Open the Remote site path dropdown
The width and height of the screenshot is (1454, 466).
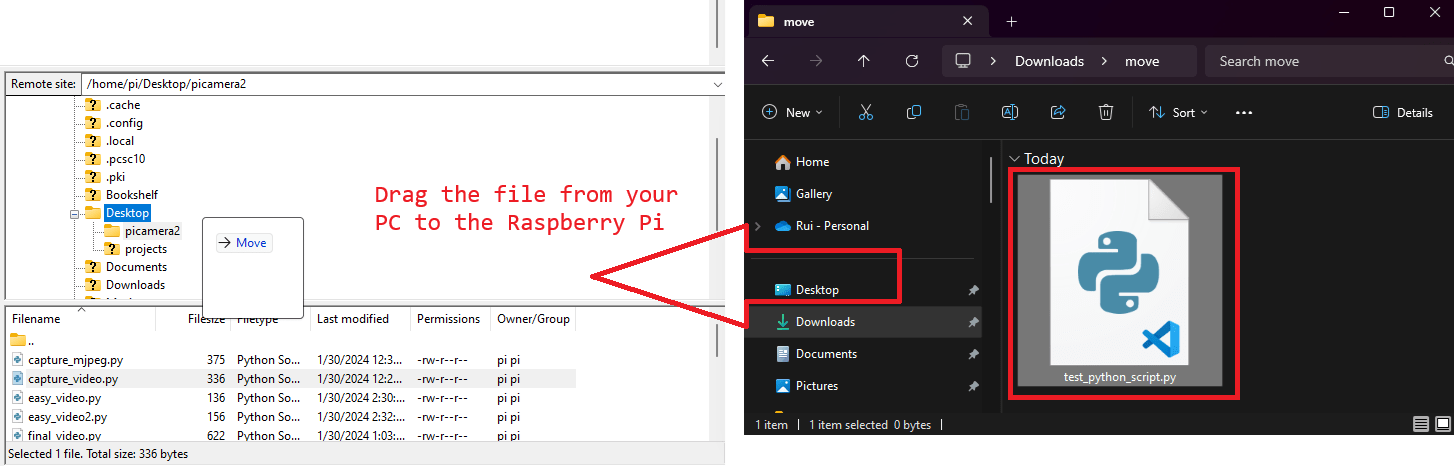[x=717, y=84]
